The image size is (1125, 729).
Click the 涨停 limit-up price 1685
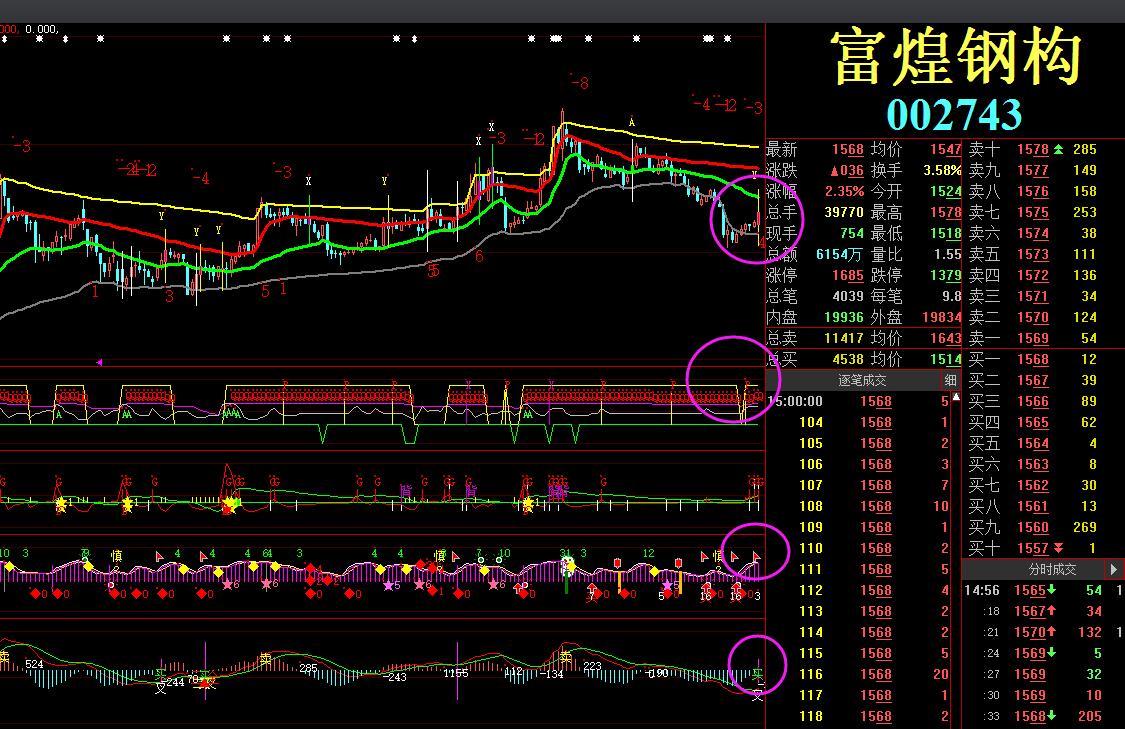point(847,275)
